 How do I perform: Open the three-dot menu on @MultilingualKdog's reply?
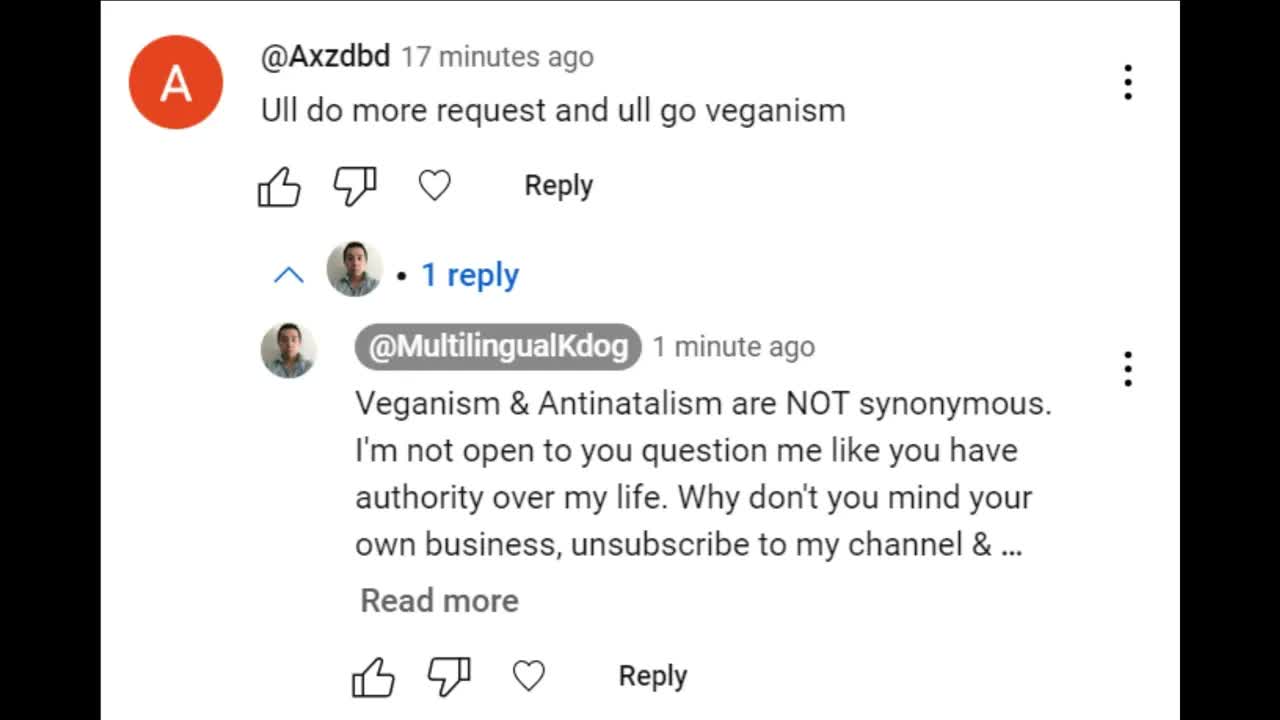click(x=1127, y=369)
